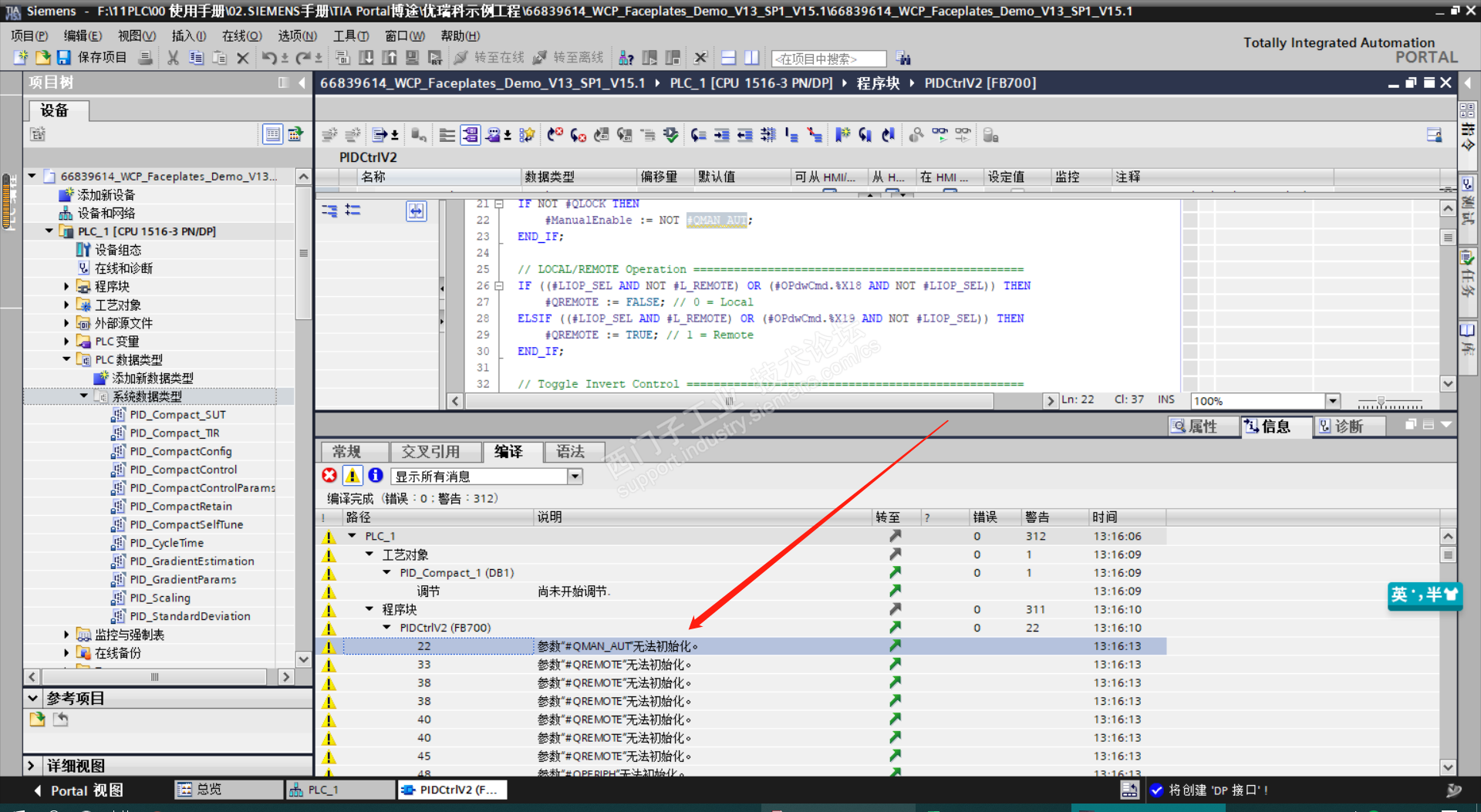This screenshot has height=812, width=1481.
Task: Click the comment out selected lines icon
Action: point(791,135)
